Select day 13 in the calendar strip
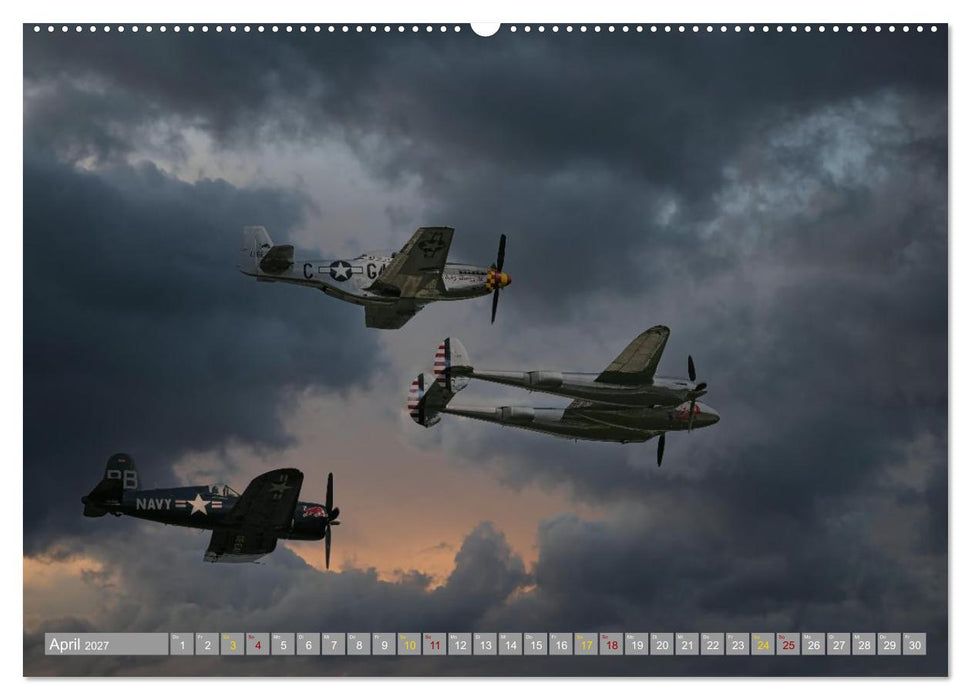This screenshot has height=700, width=971. click(486, 644)
